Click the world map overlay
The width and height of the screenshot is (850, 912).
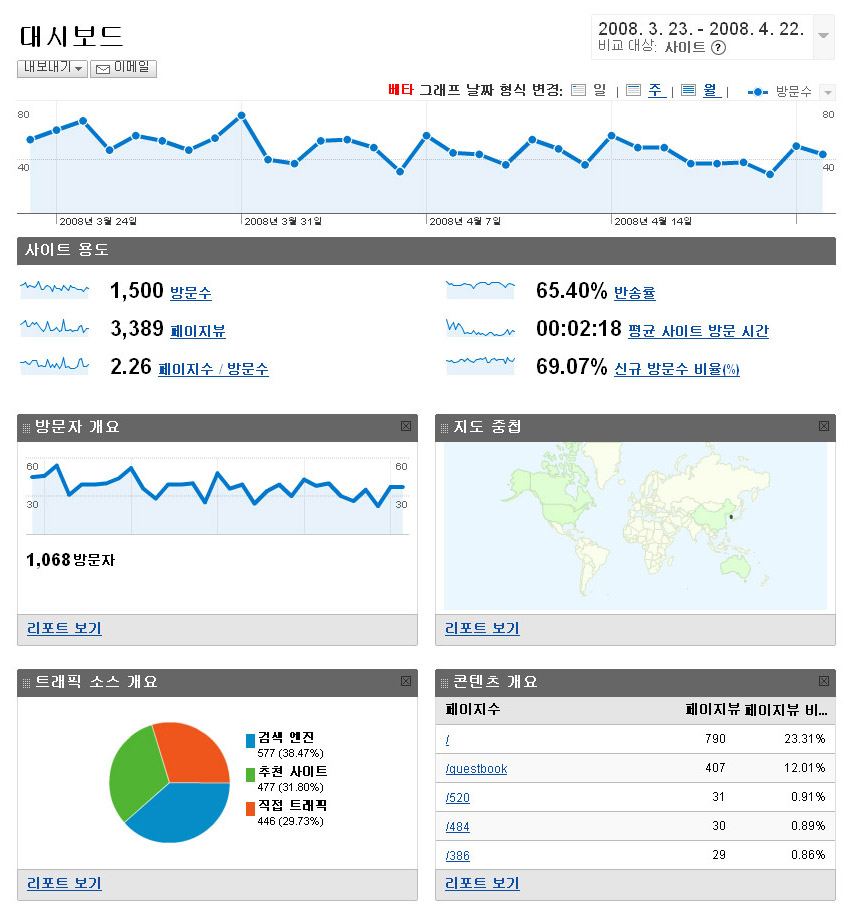click(x=635, y=526)
